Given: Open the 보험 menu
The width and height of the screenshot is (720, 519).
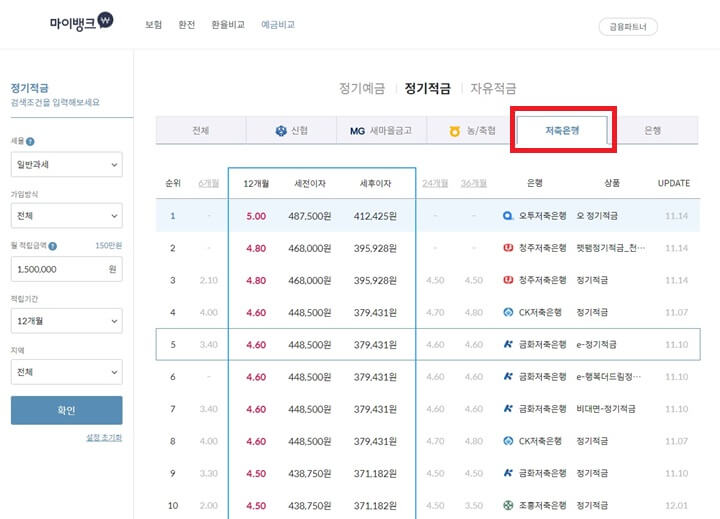Looking at the screenshot, I should 153,25.
